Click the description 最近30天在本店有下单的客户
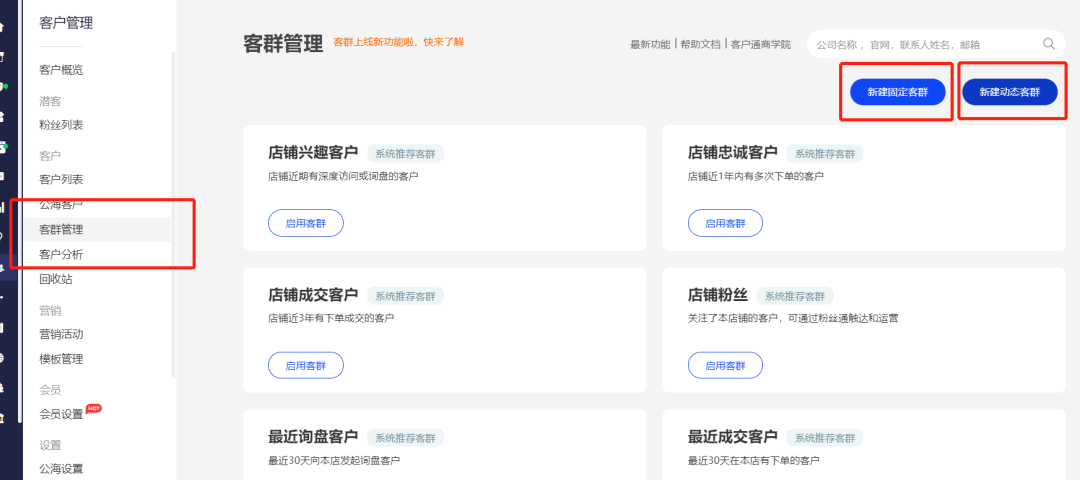The width and height of the screenshot is (1080, 480). (x=754, y=460)
